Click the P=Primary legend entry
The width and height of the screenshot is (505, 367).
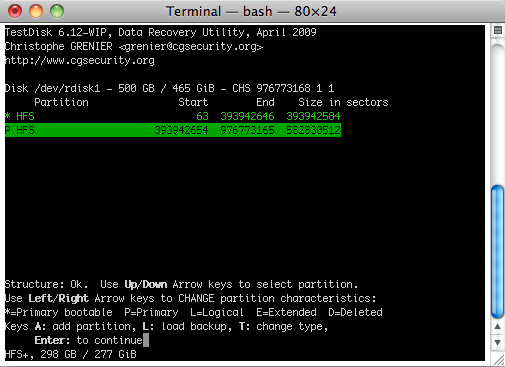(x=151, y=312)
